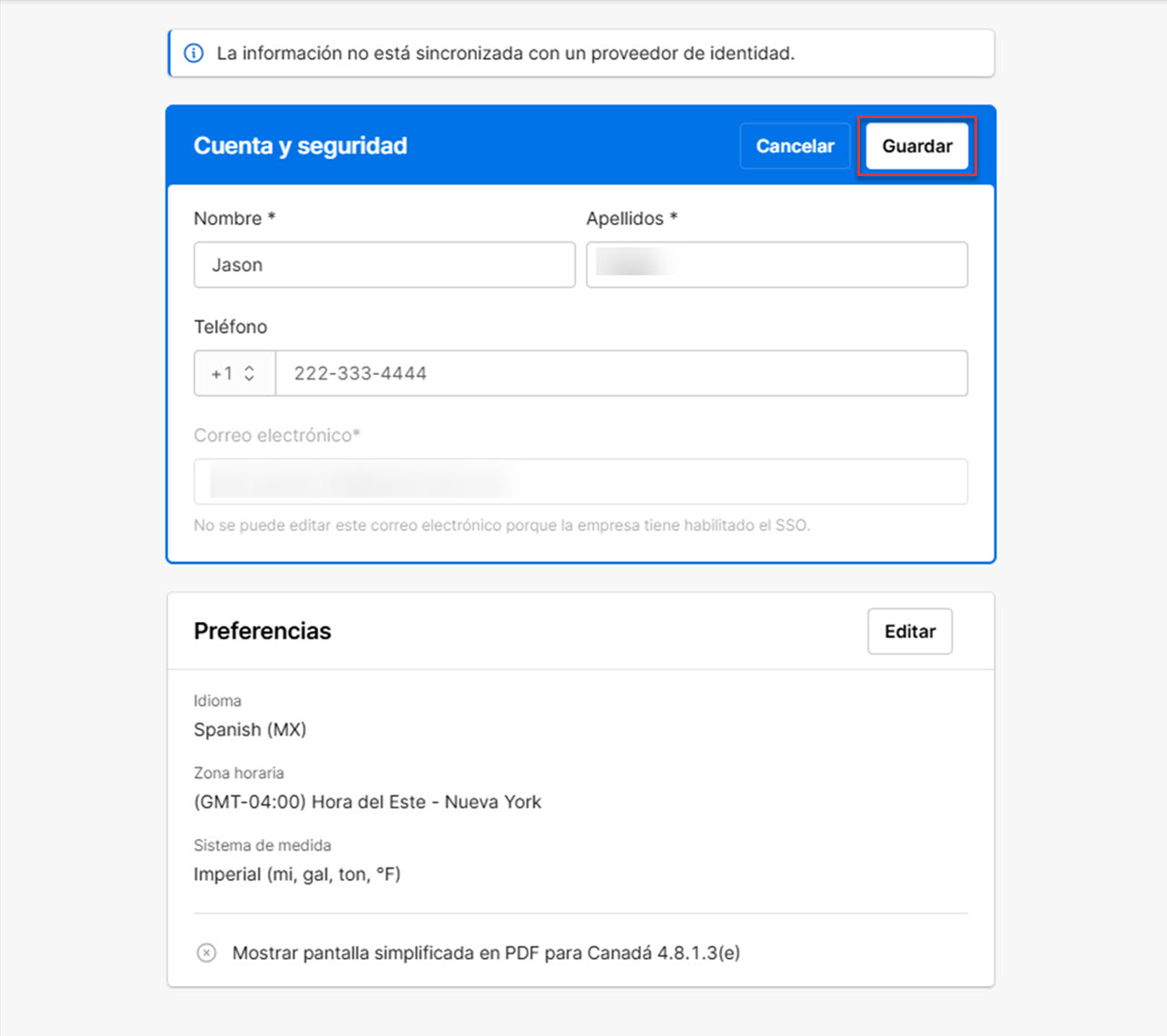This screenshot has height=1036, width=1167.
Task: Click the Preferencias section heading
Action: point(262,631)
